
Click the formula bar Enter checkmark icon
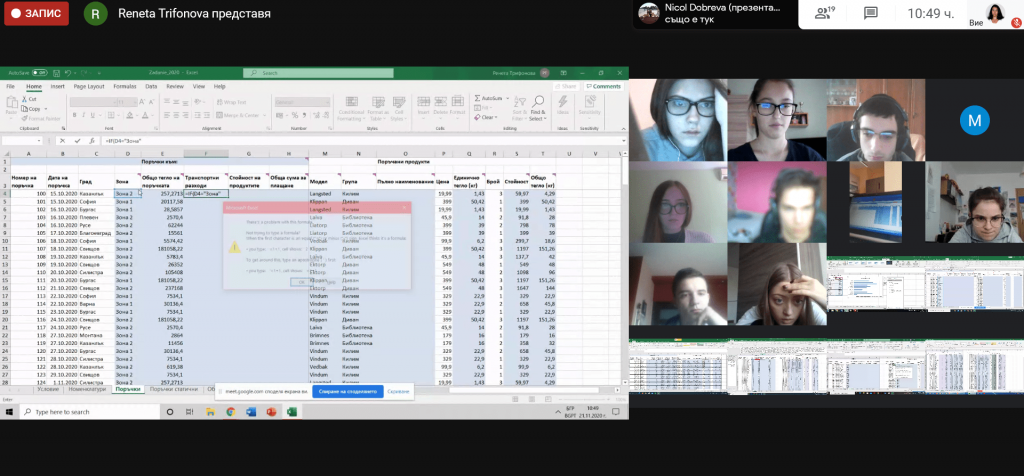pos(78,140)
